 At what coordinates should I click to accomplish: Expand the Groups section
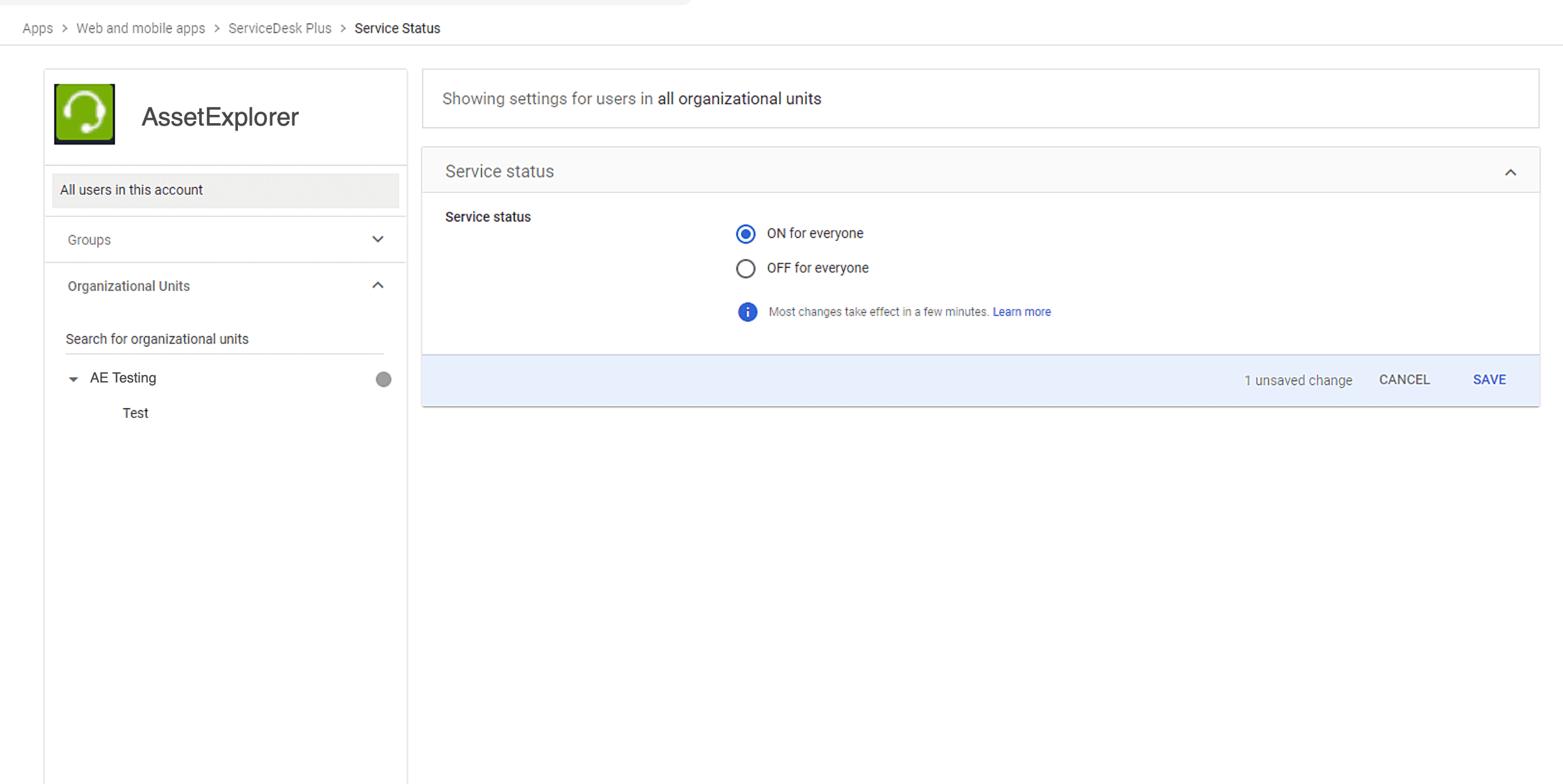point(377,240)
